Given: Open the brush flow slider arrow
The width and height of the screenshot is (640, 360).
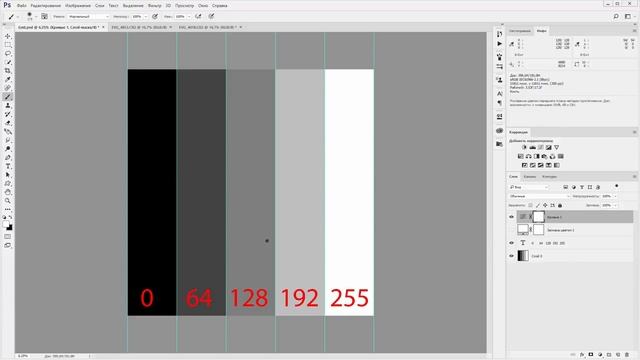Looking at the screenshot, I should coord(189,17).
